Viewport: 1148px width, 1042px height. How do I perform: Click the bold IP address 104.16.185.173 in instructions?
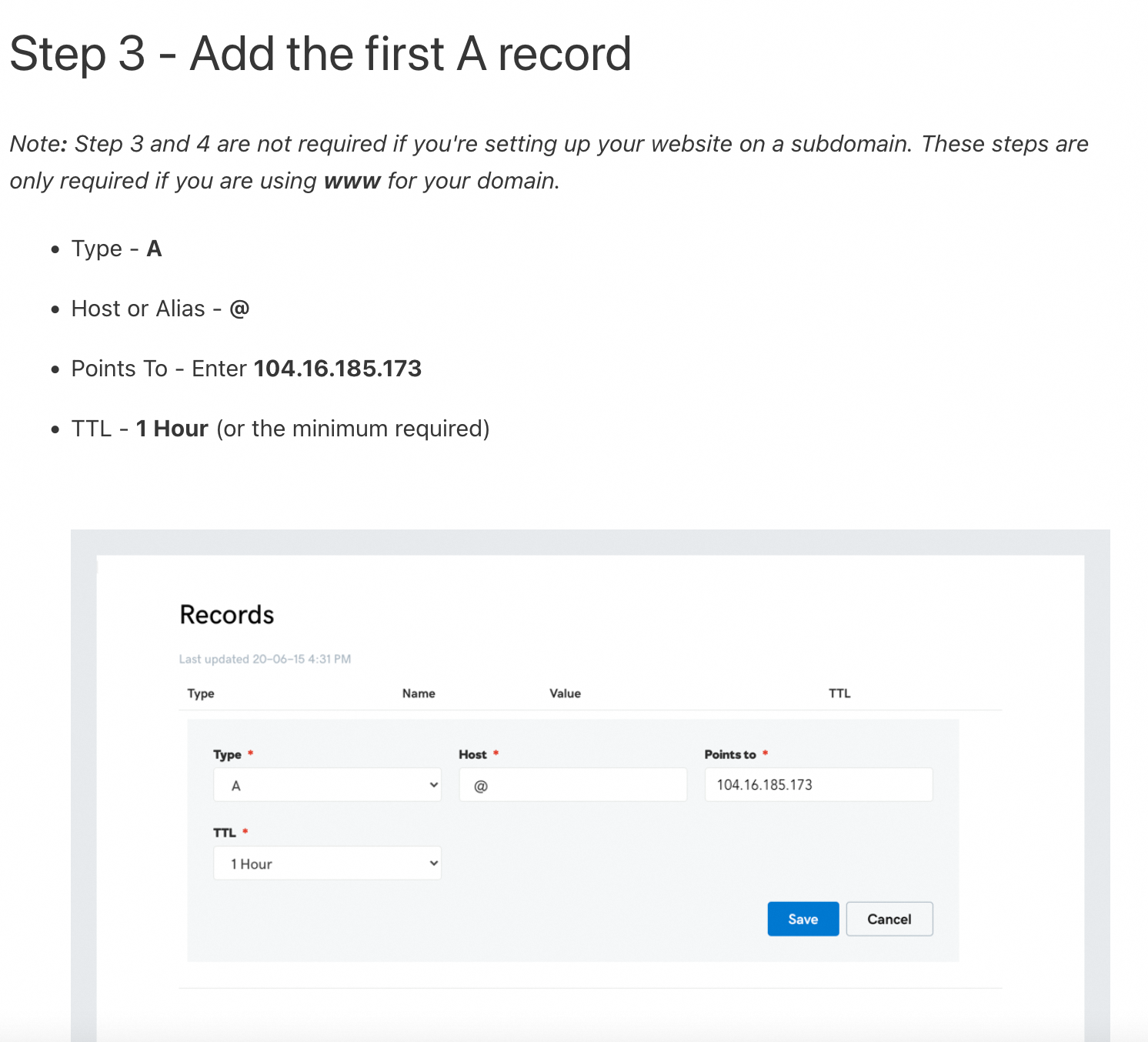338,369
